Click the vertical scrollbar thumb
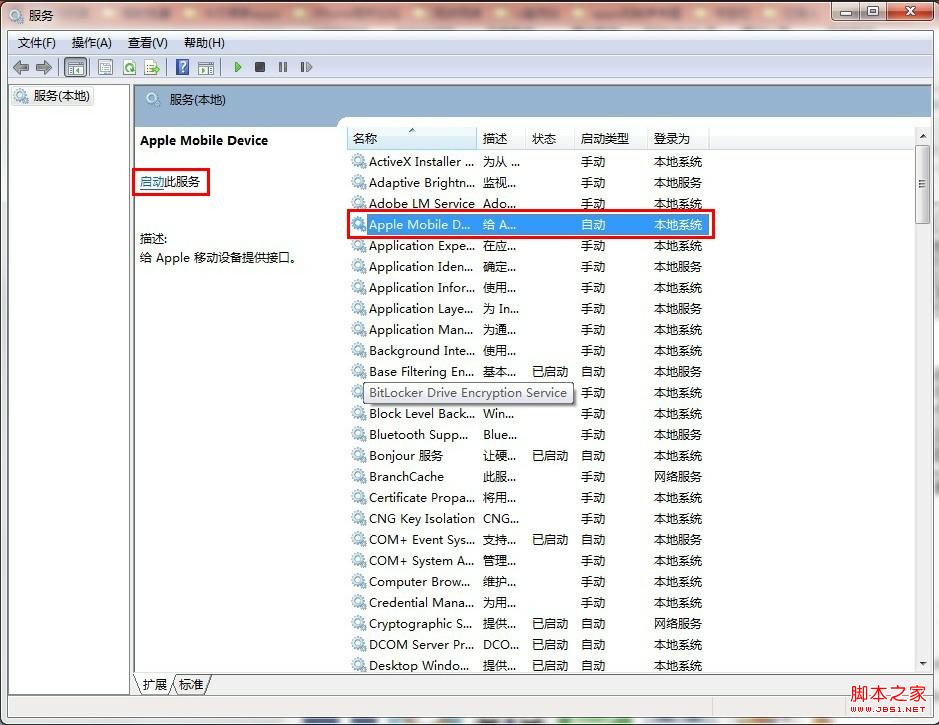The width and height of the screenshot is (939, 725). click(923, 184)
